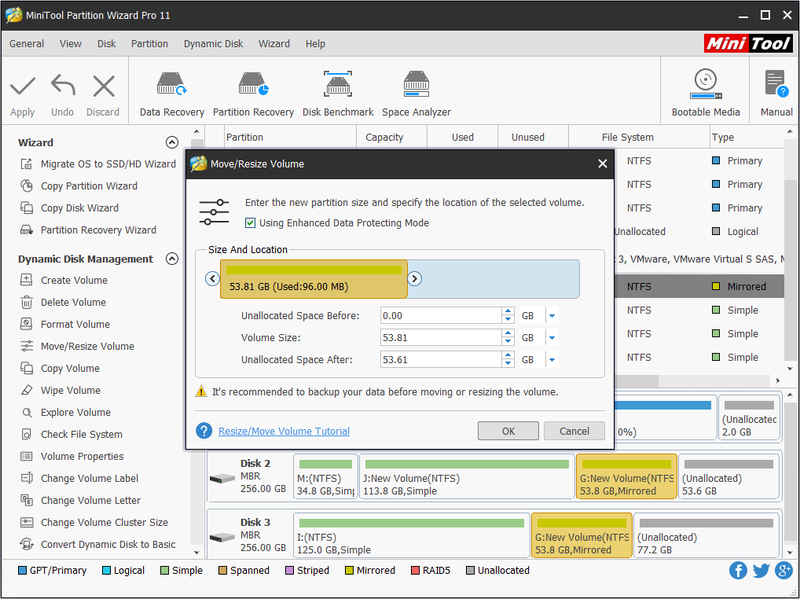Select Wipe Volume in the sidebar
Image resolution: width=800 pixels, height=599 pixels.
[x=70, y=390]
